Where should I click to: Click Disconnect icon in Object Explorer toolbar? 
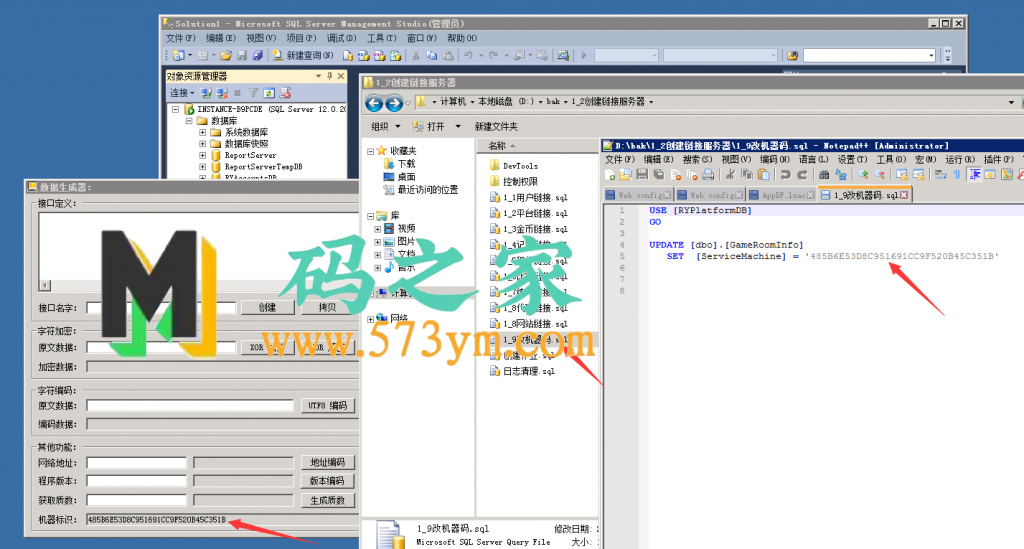(222, 93)
